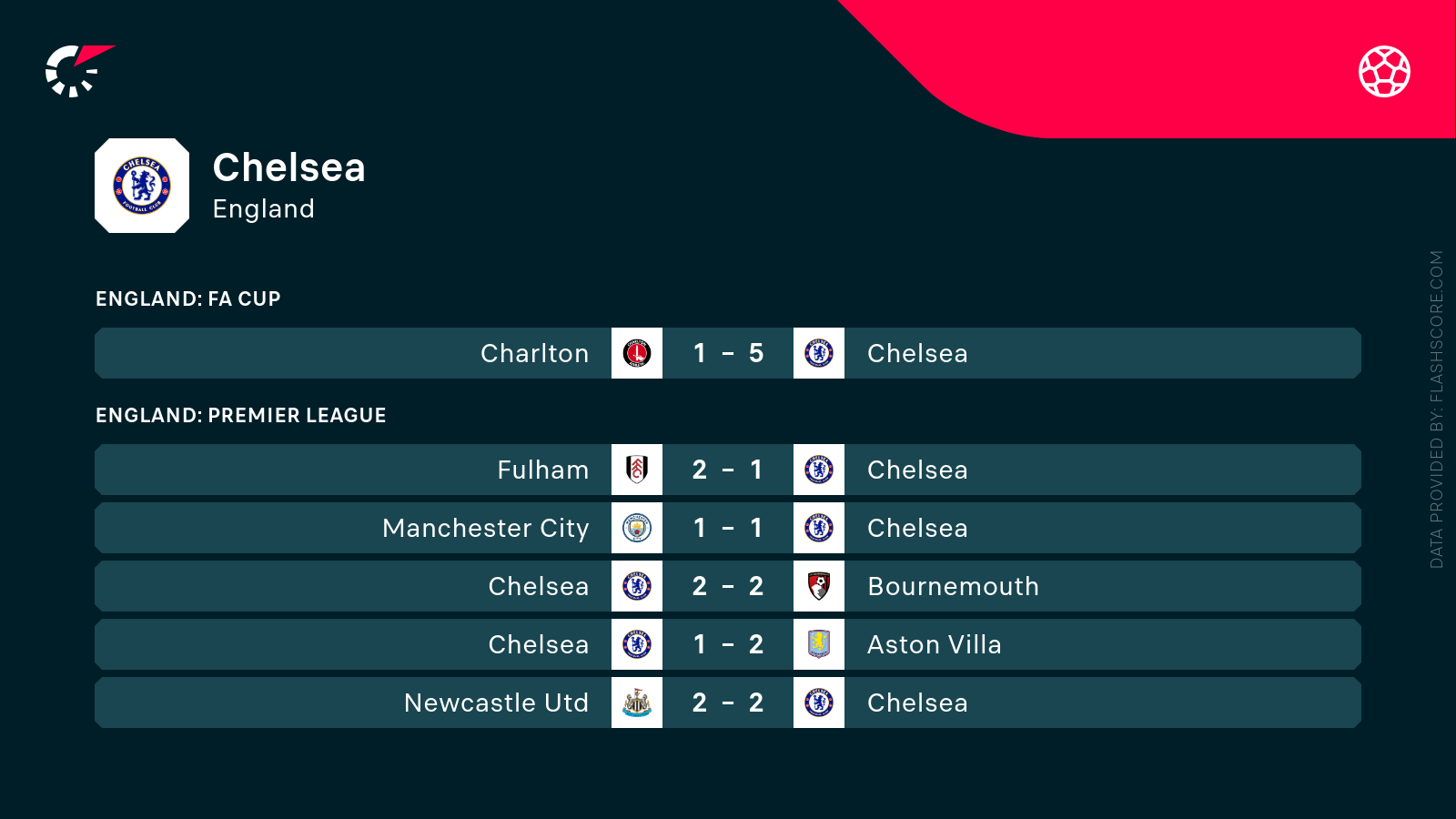Screen dimensions: 1456x819
Task: Click the Chelsea team title
Action: click(288, 167)
